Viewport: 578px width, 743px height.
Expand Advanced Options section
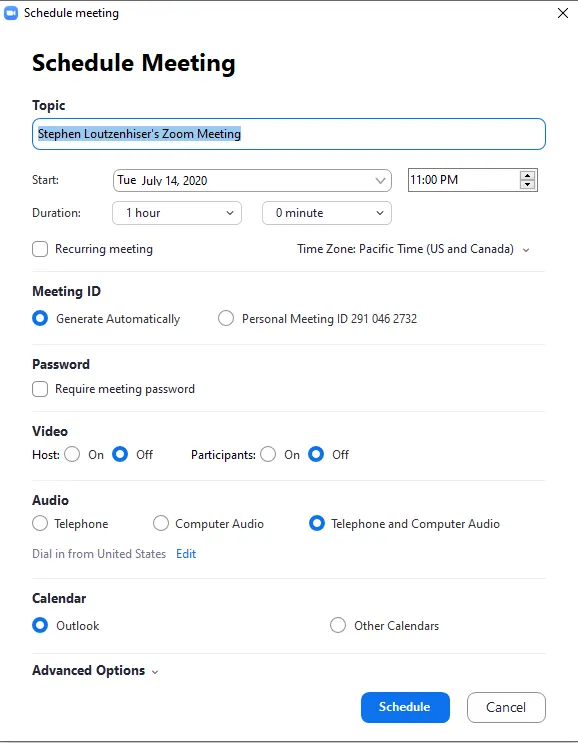point(95,671)
